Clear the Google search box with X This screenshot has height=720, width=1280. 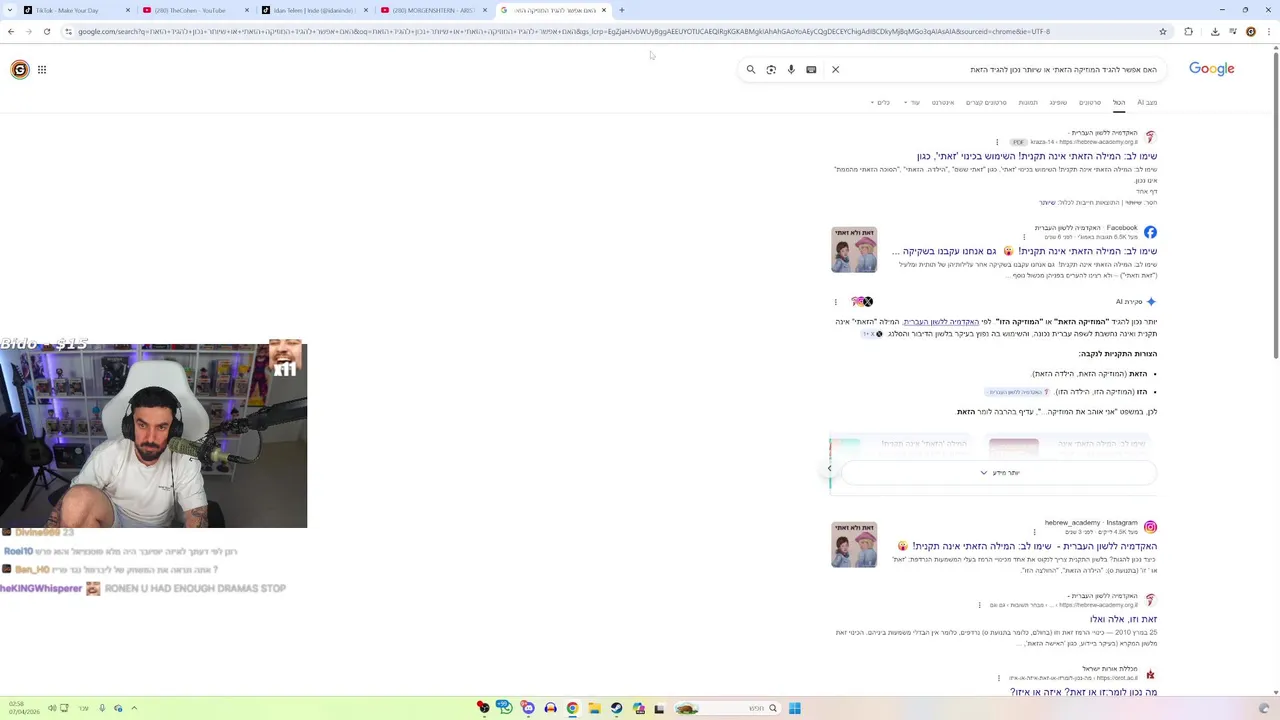click(x=836, y=70)
